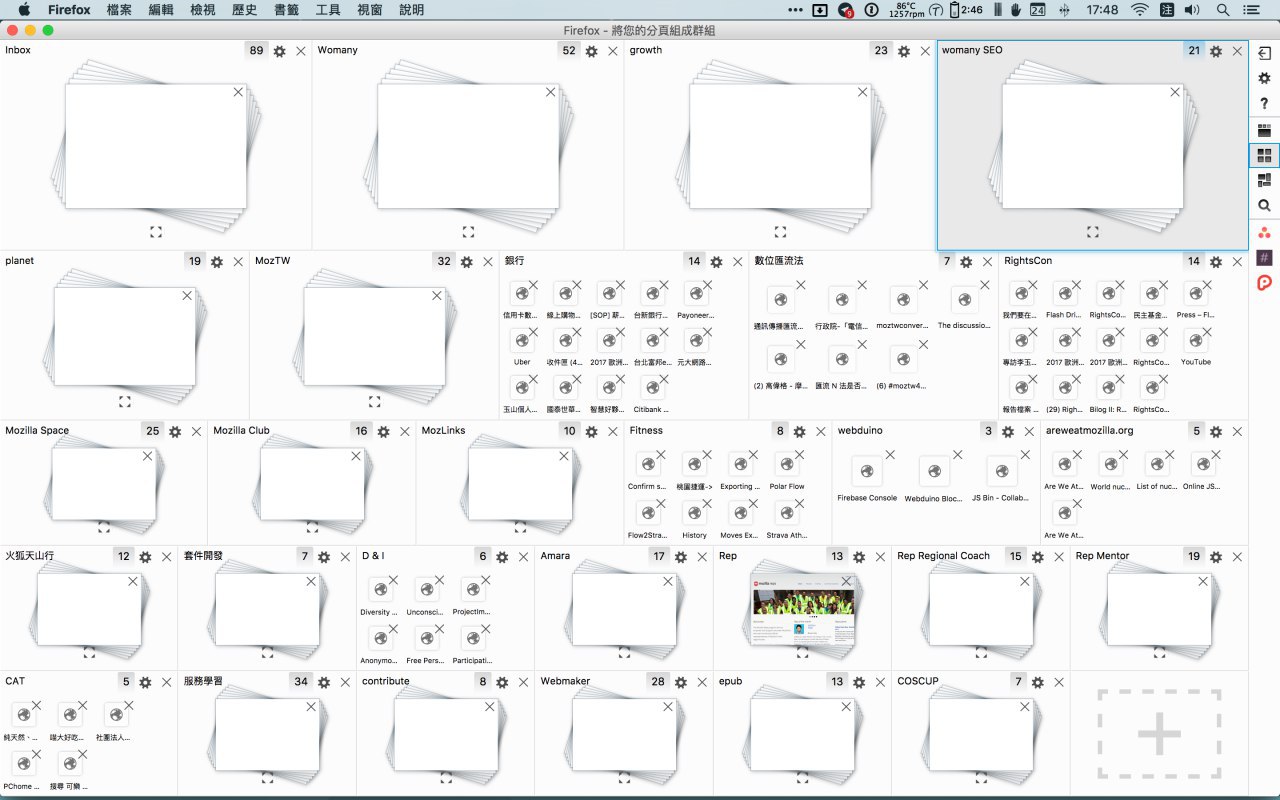Click the exit tab groups view icon
The image size is (1280, 800).
[x=1264, y=54]
